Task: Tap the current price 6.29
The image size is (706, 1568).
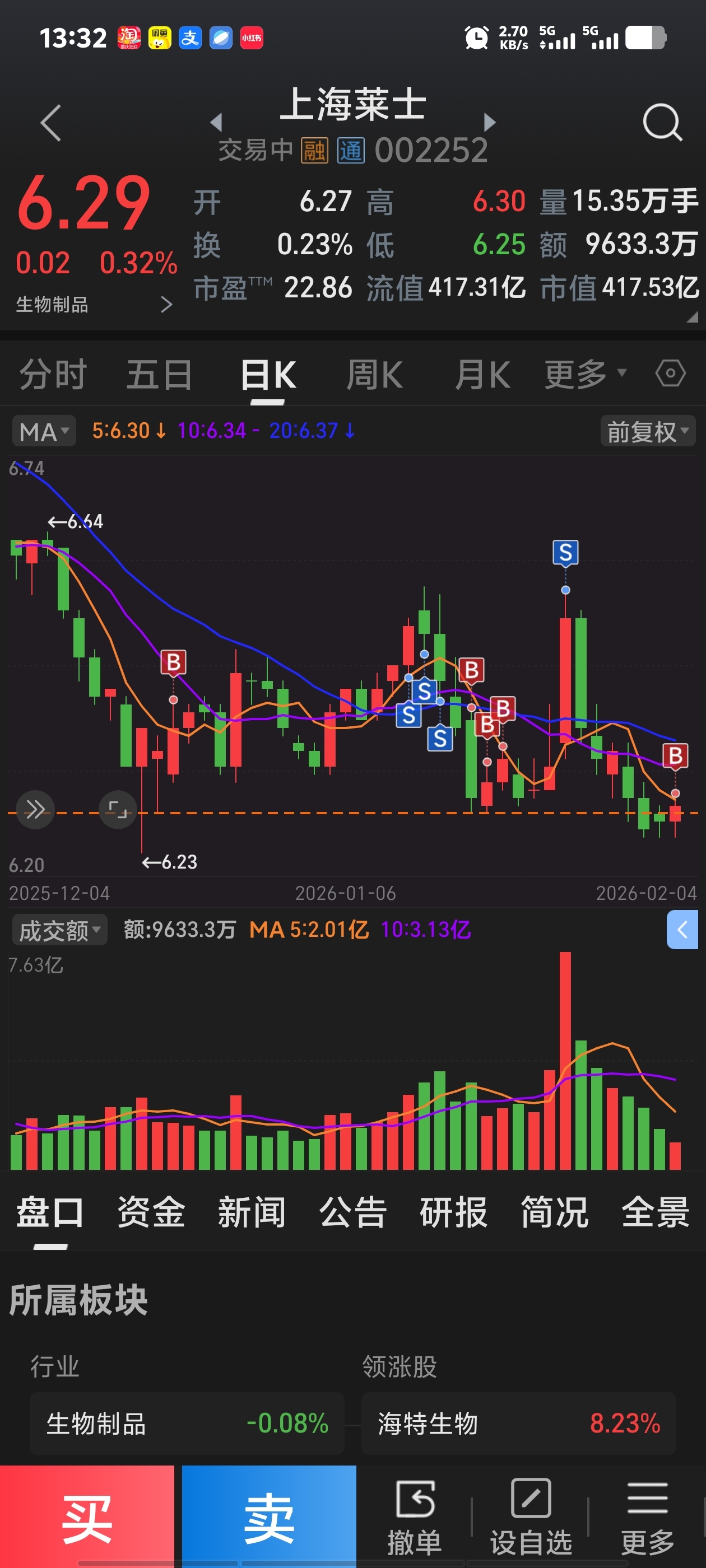Action: point(83,203)
